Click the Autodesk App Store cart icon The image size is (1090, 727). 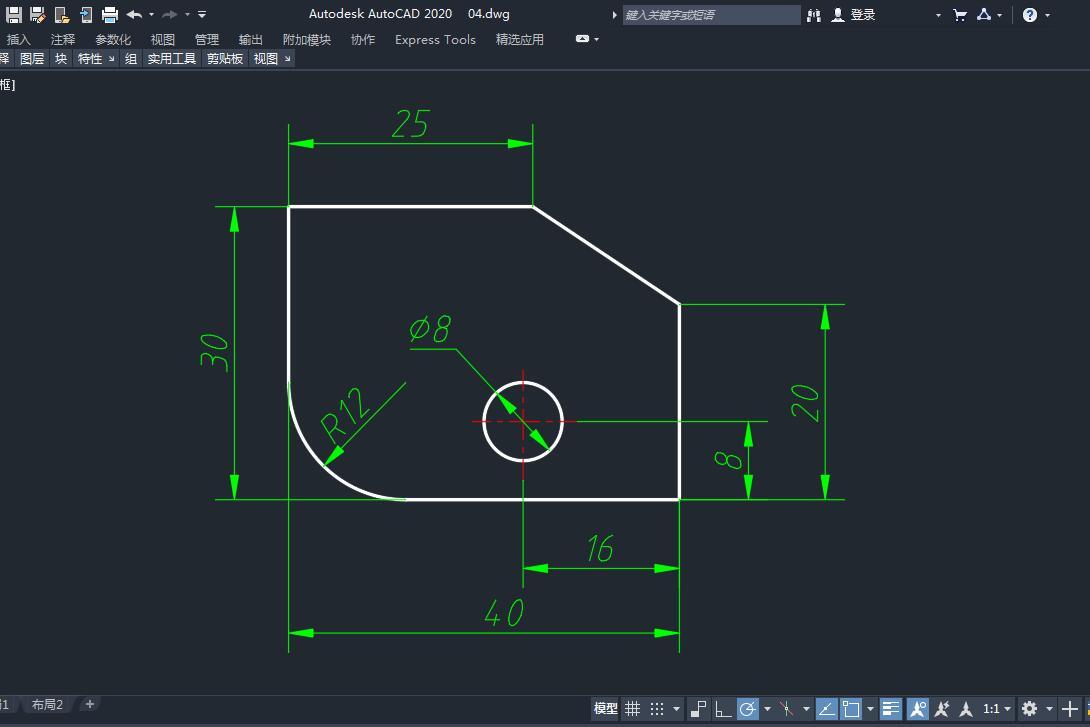pos(960,15)
